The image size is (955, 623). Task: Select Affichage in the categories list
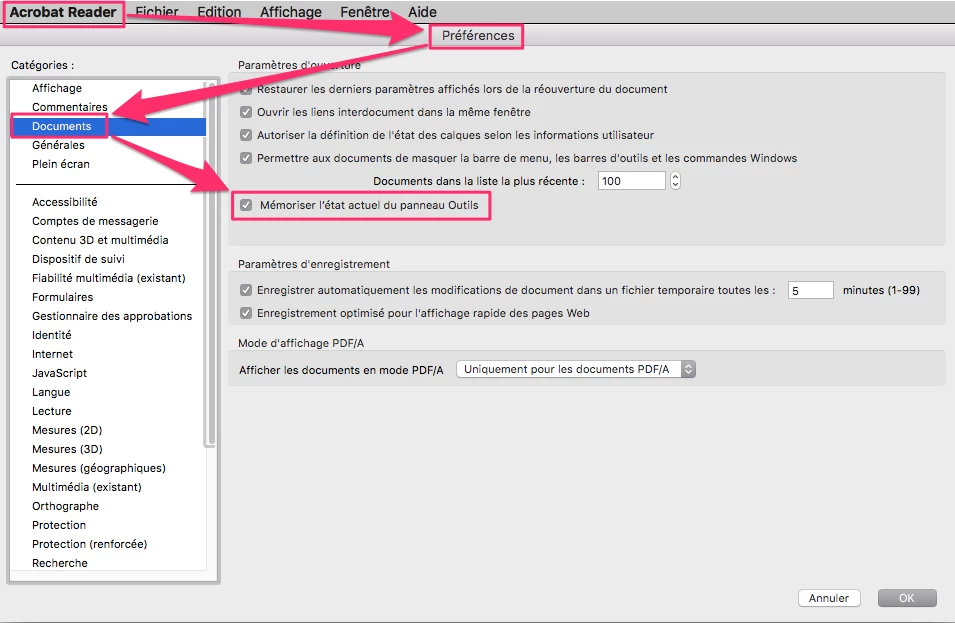pyautogui.click(x=57, y=88)
